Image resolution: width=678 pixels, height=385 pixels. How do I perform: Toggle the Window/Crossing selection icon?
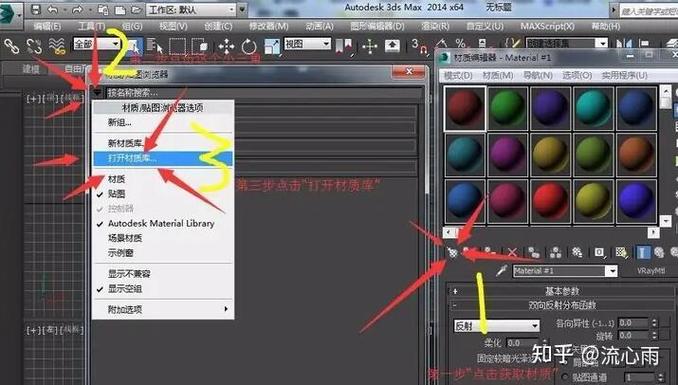click(200, 45)
